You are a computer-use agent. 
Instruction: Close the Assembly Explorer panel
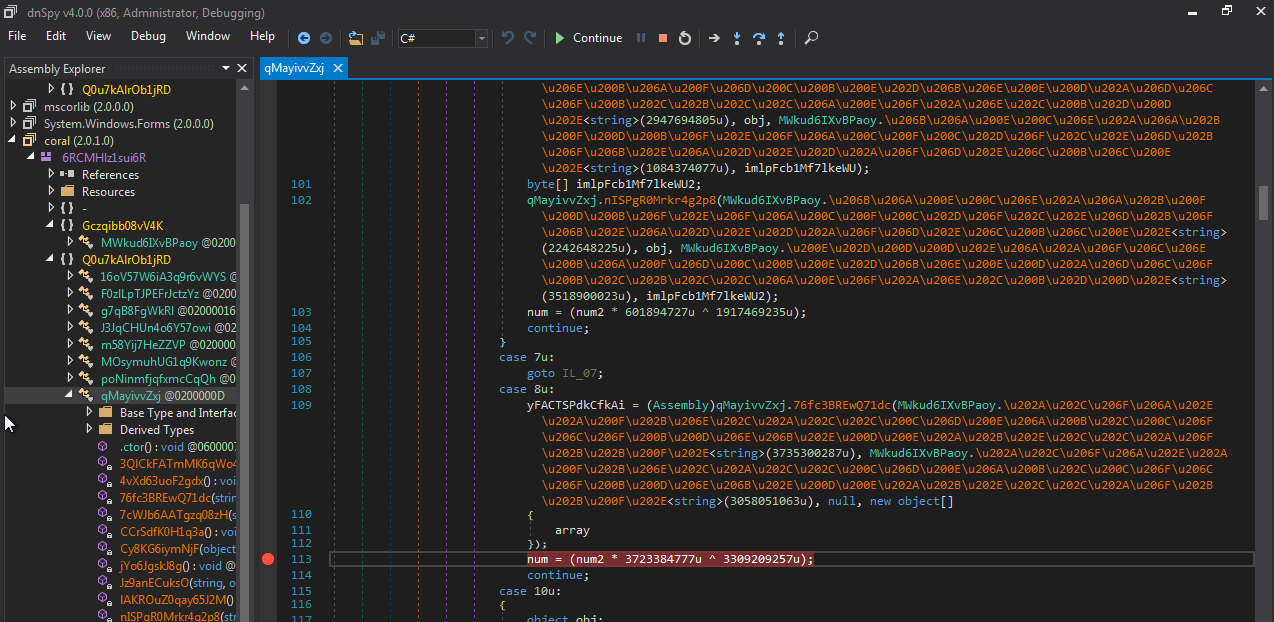pyautogui.click(x=241, y=68)
